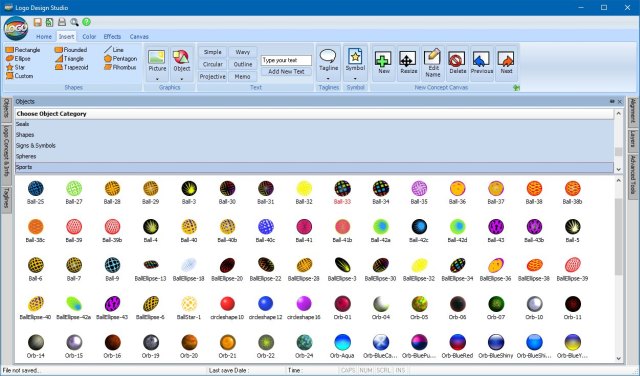Viewport: 640px width, 376px height.
Task: Pin the Objects panel
Action: 612,101
